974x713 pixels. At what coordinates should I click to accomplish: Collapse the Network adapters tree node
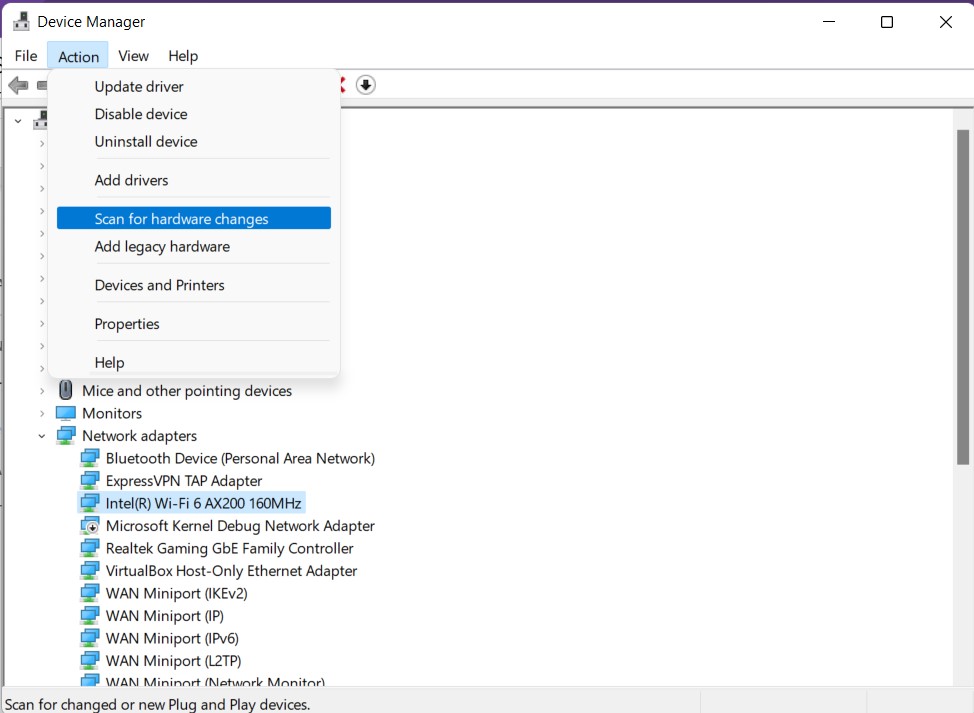pos(41,436)
